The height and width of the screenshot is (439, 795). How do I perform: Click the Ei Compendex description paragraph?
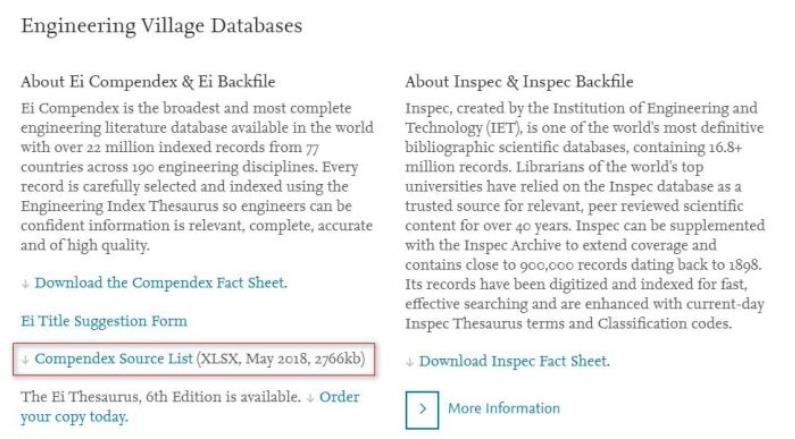pyautogui.click(x=197, y=177)
